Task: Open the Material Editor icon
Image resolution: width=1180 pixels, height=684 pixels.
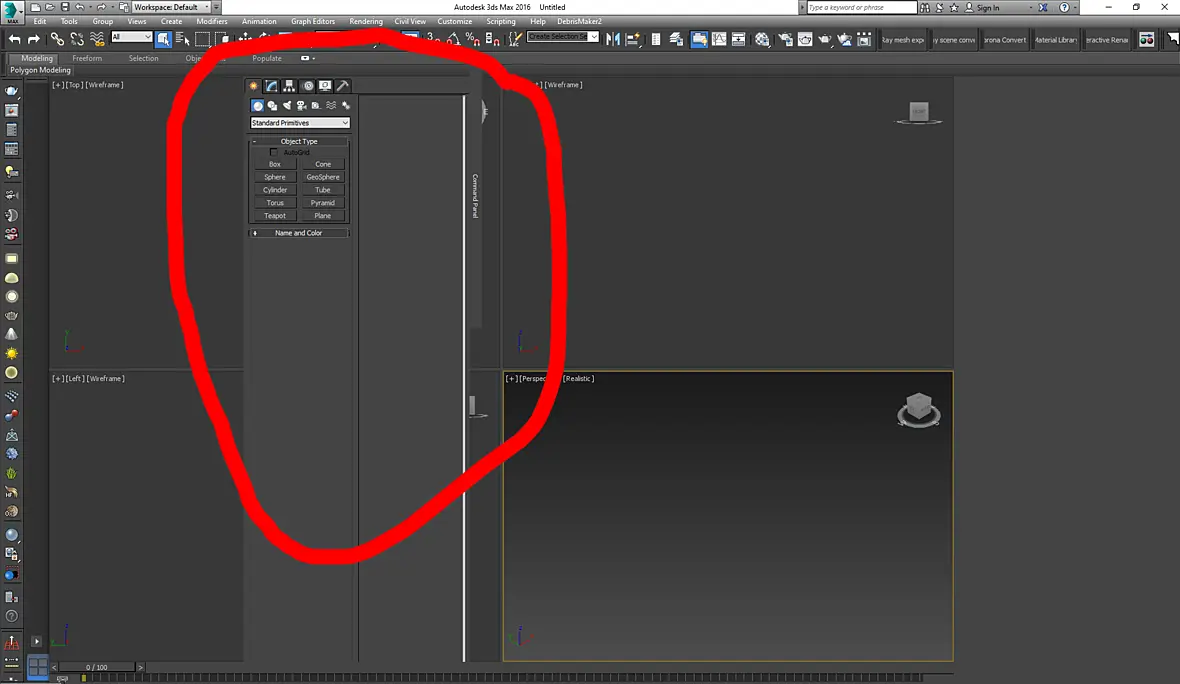Action: [762, 39]
